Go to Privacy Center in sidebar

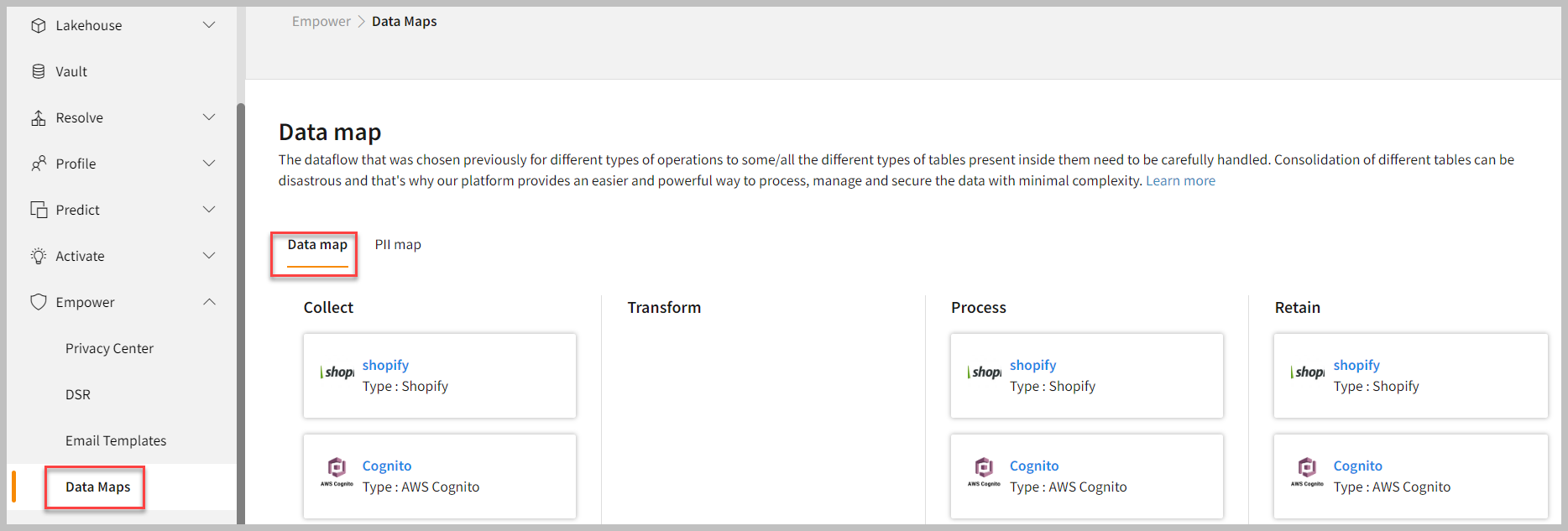(x=109, y=348)
